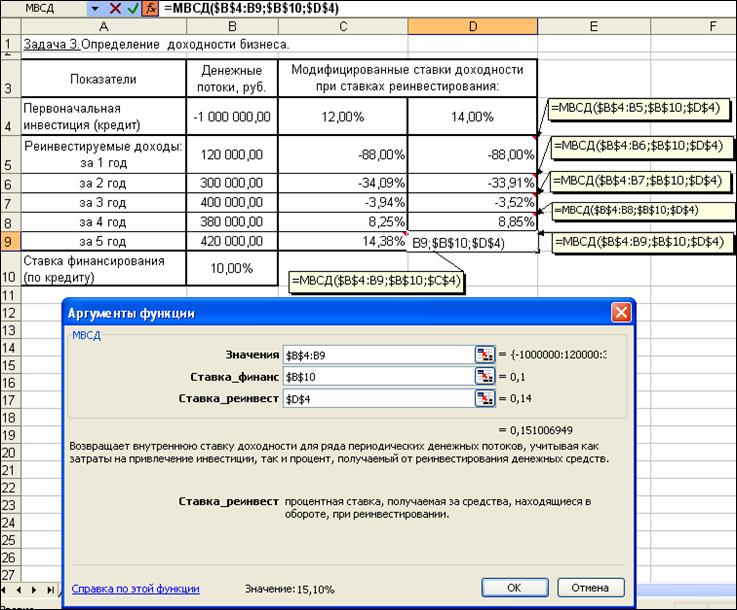This screenshot has height=610, width=737.
Task: Open the Справка по этой функции link
Action: [x=135, y=589]
